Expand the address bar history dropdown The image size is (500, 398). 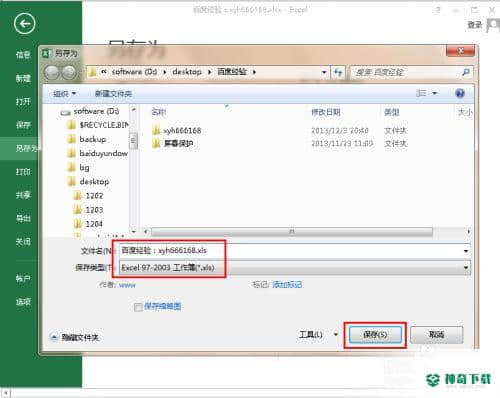click(x=324, y=72)
